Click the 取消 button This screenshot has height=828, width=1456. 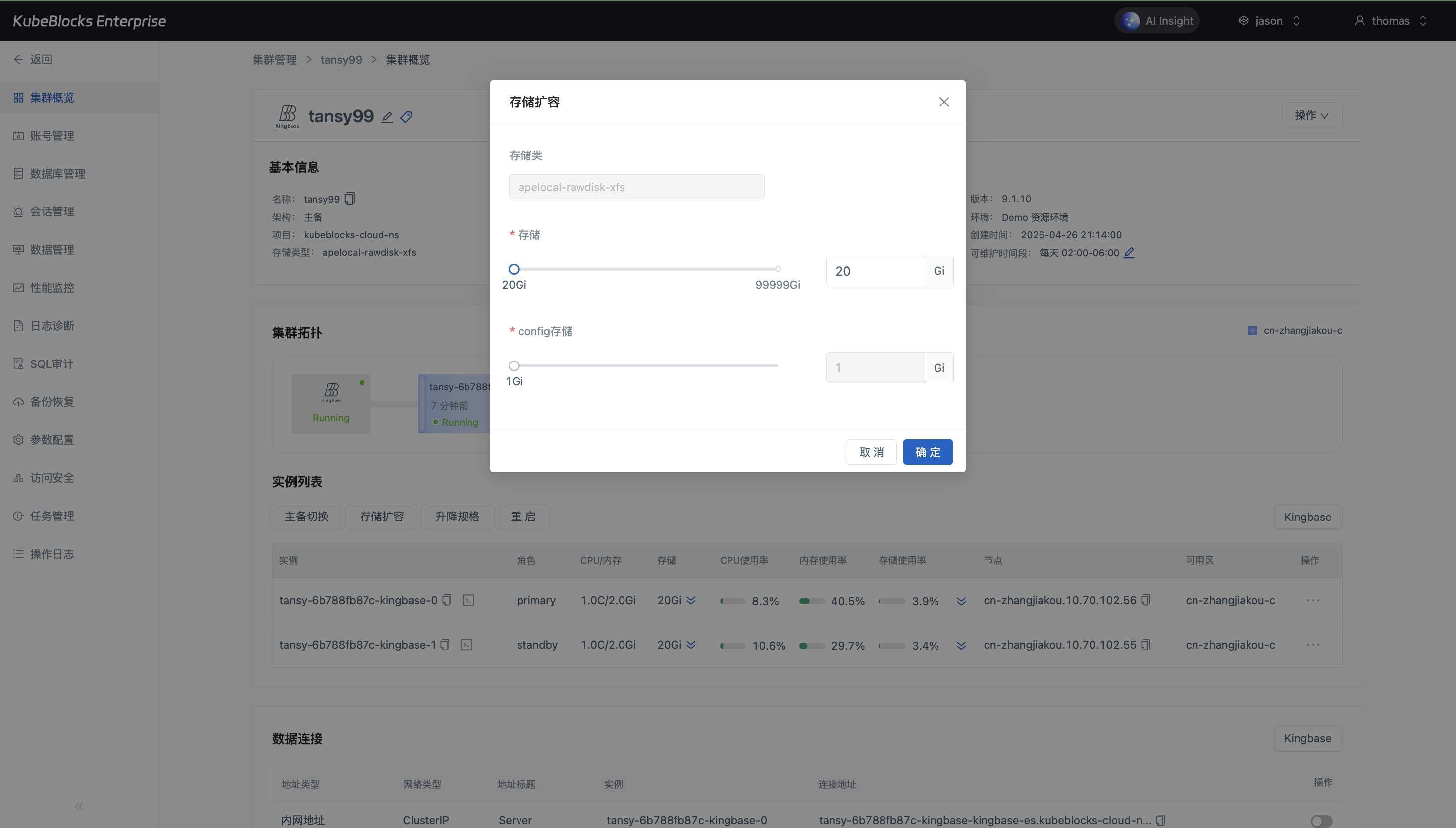point(871,452)
